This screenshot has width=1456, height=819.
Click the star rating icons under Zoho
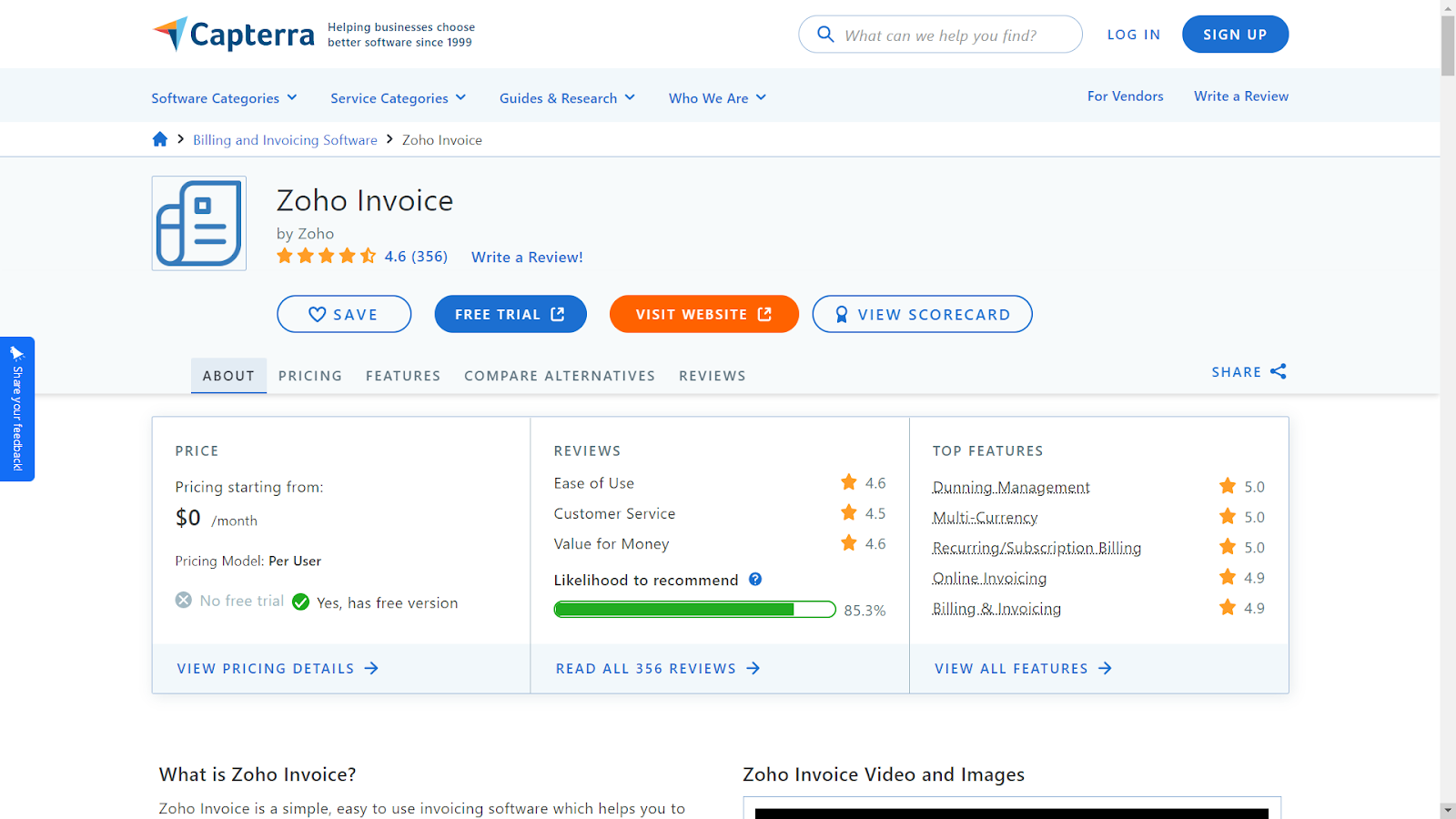coord(327,256)
